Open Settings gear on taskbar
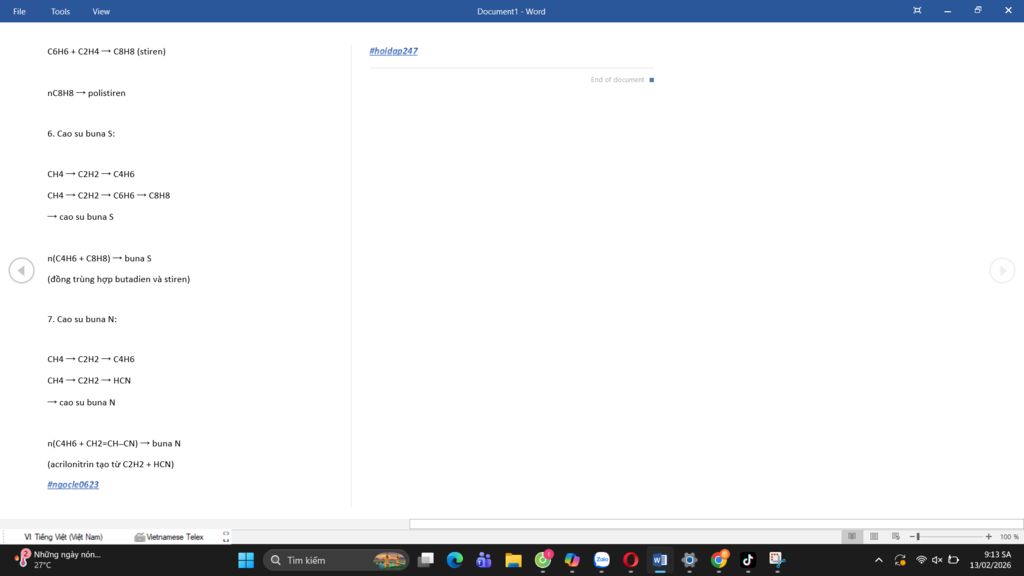Image resolution: width=1024 pixels, height=576 pixels. (689, 560)
